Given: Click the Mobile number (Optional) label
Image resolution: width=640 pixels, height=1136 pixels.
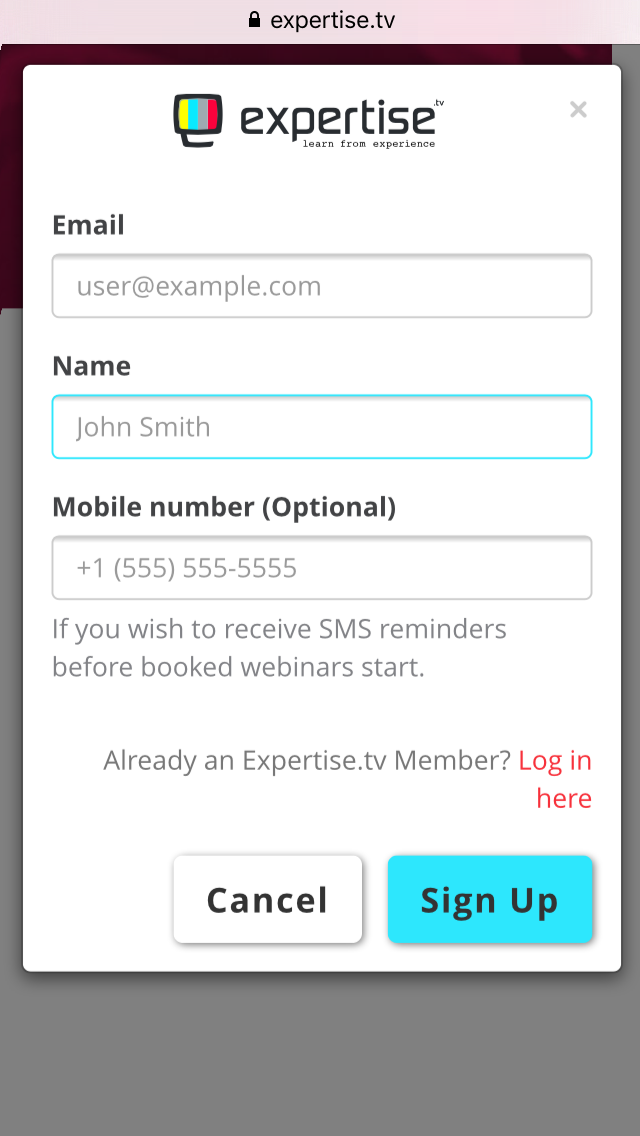Looking at the screenshot, I should tap(224, 507).
